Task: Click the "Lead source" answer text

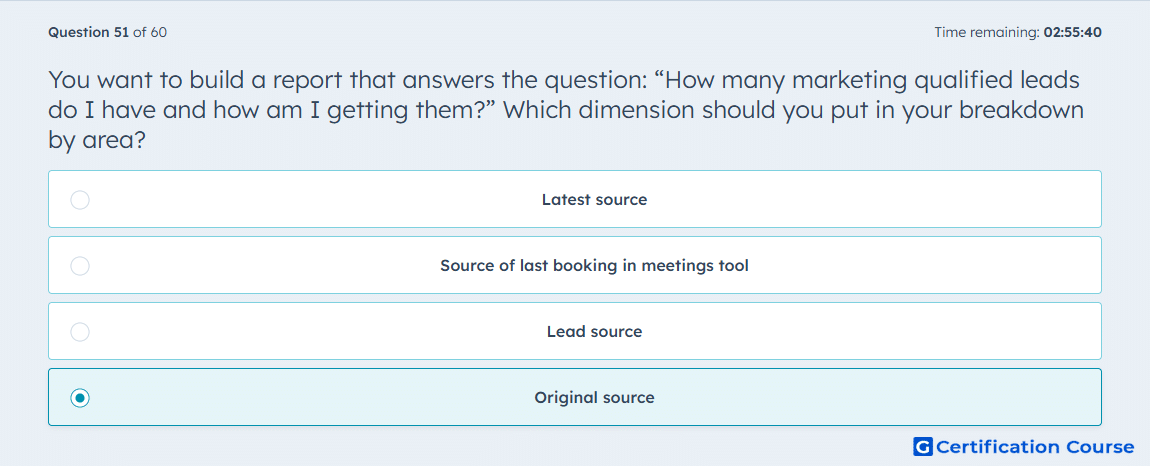Action: coord(594,332)
